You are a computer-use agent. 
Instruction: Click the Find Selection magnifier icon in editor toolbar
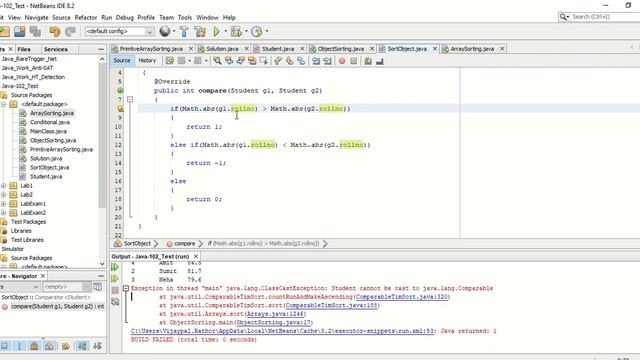click(218, 61)
